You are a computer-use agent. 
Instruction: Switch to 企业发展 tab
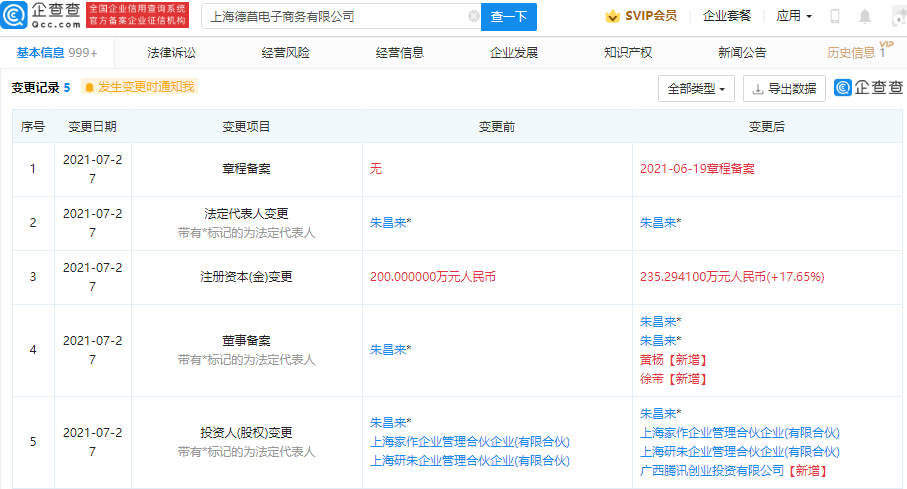(x=514, y=53)
